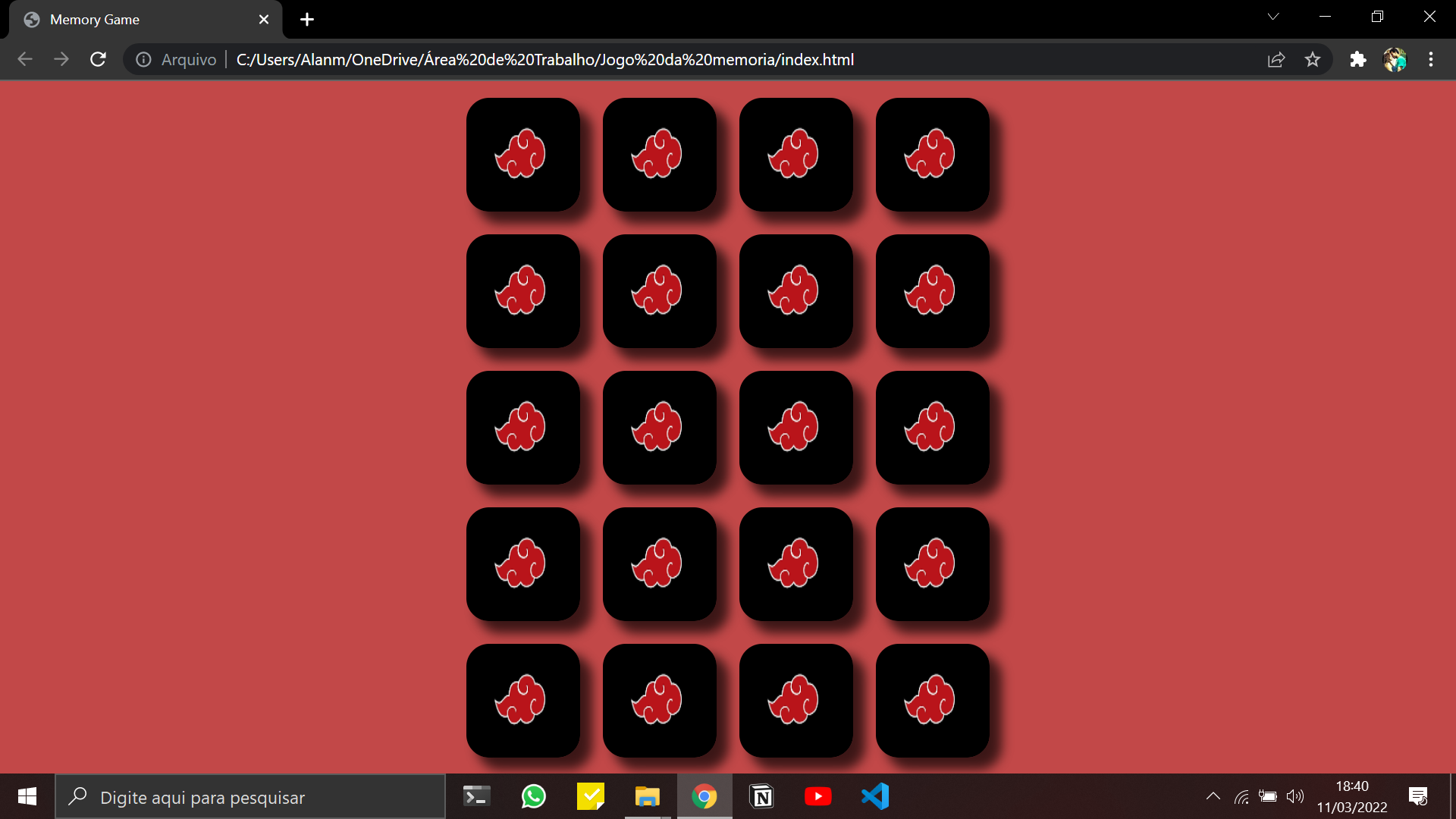Flip the card in row five, column one
1456x819 pixels.
[523, 701]
